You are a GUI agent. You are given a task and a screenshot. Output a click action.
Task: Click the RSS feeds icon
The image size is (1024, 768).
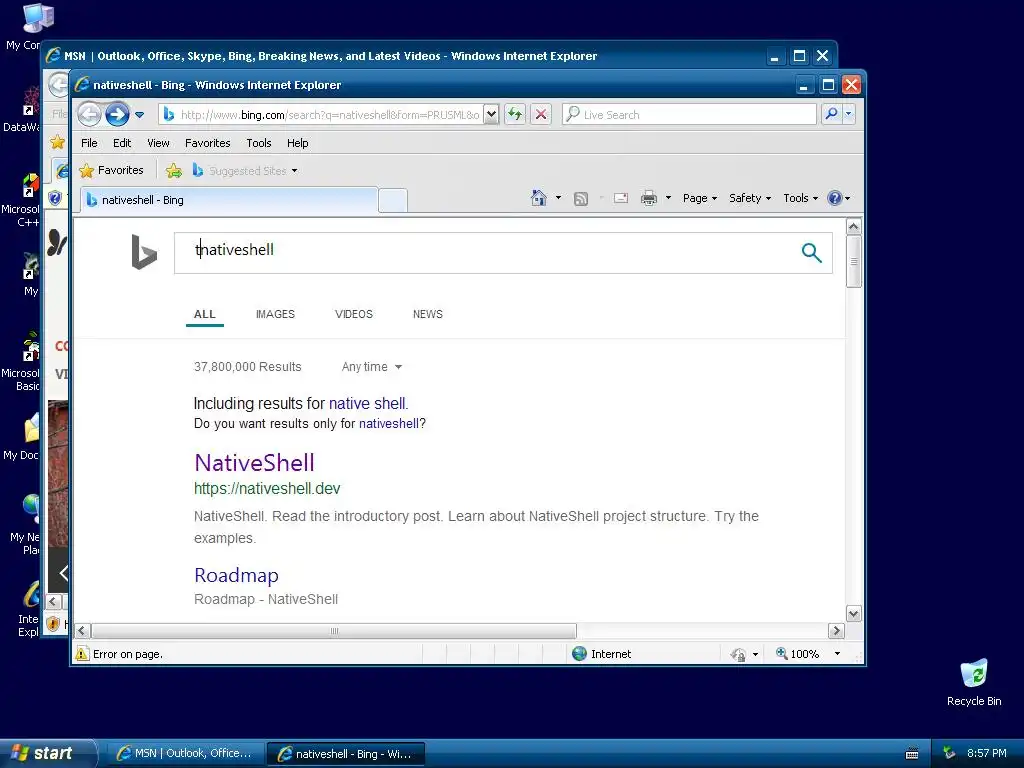(x=581, y=199)
